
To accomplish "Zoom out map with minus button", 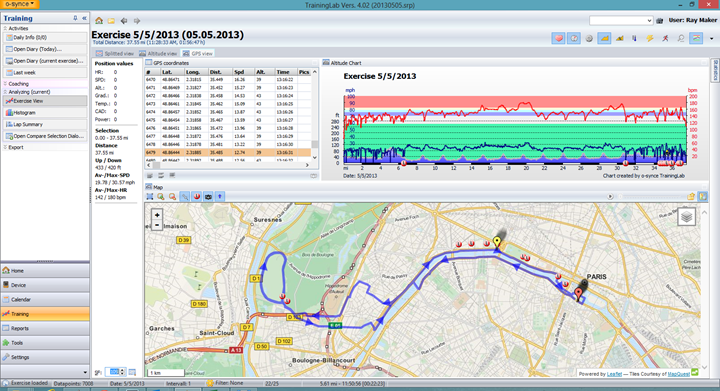I will (157, 225).
